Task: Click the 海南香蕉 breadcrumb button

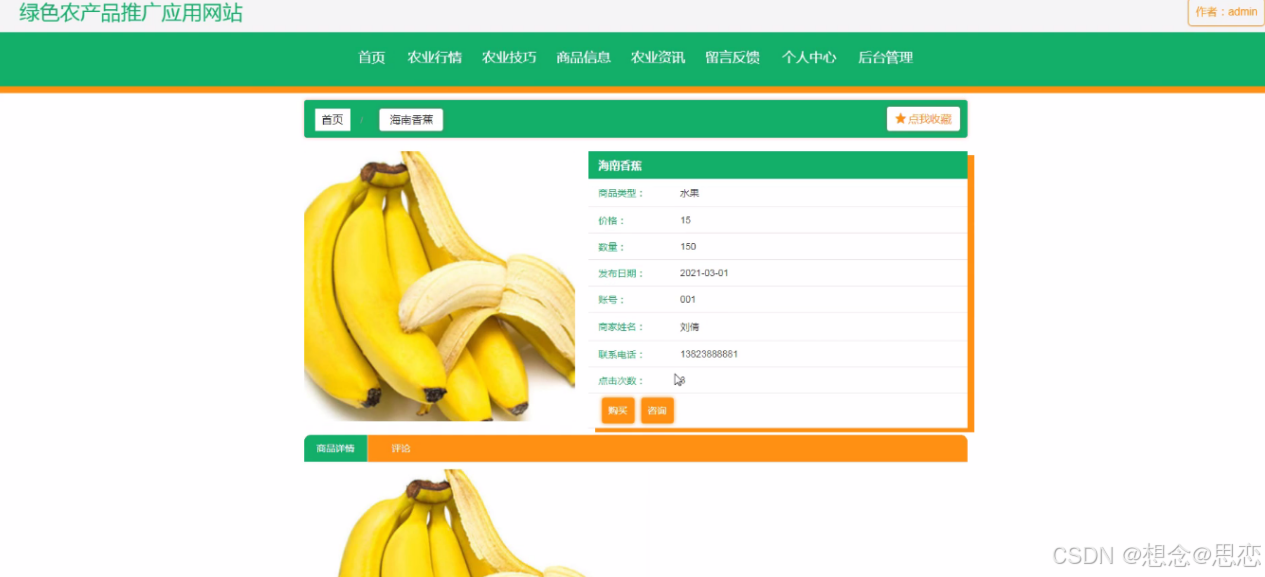Action: pyautogui.click(x=411, y=120)
